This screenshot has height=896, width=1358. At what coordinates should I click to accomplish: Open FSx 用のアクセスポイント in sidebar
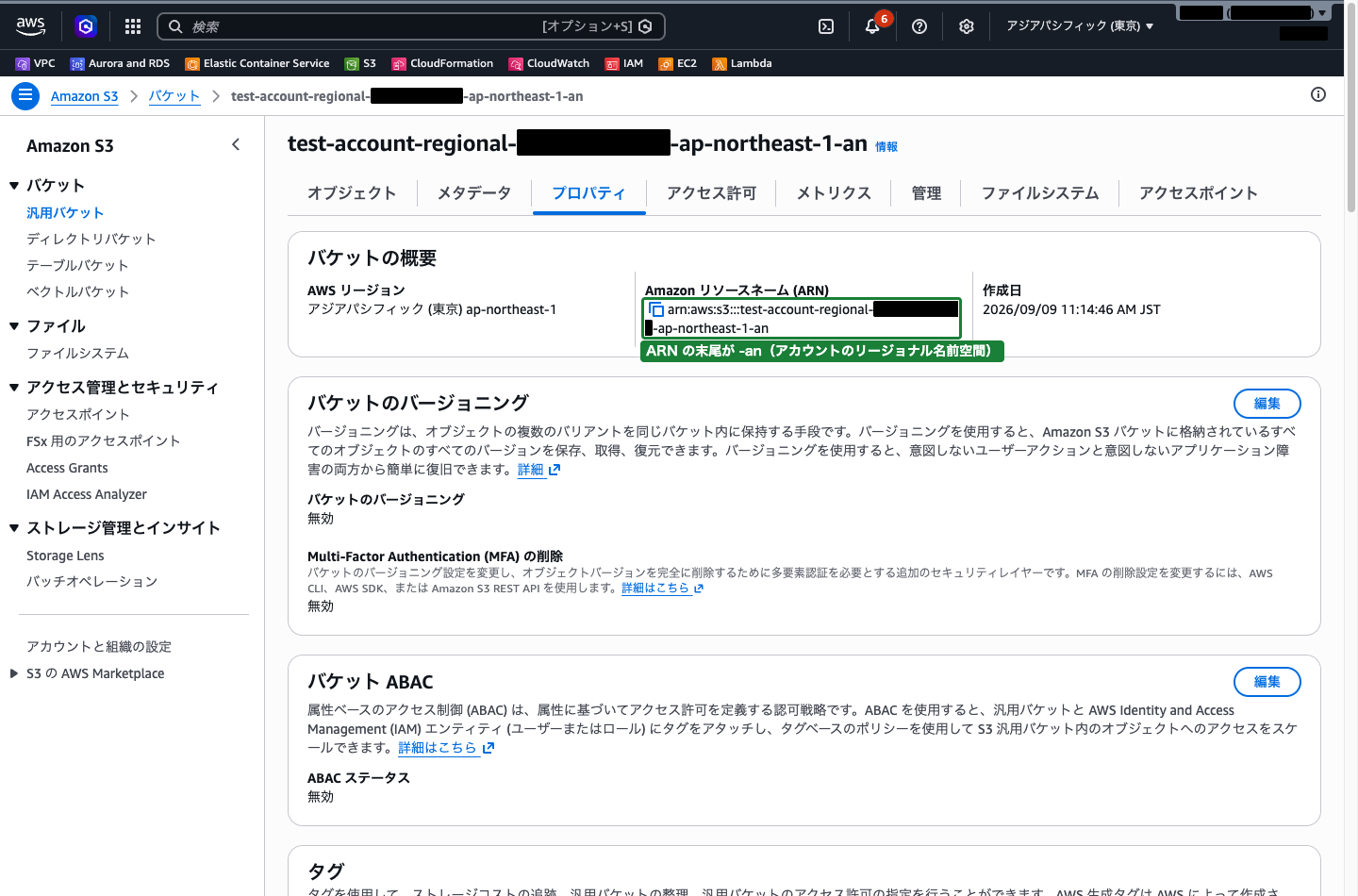tap(103, 441)
